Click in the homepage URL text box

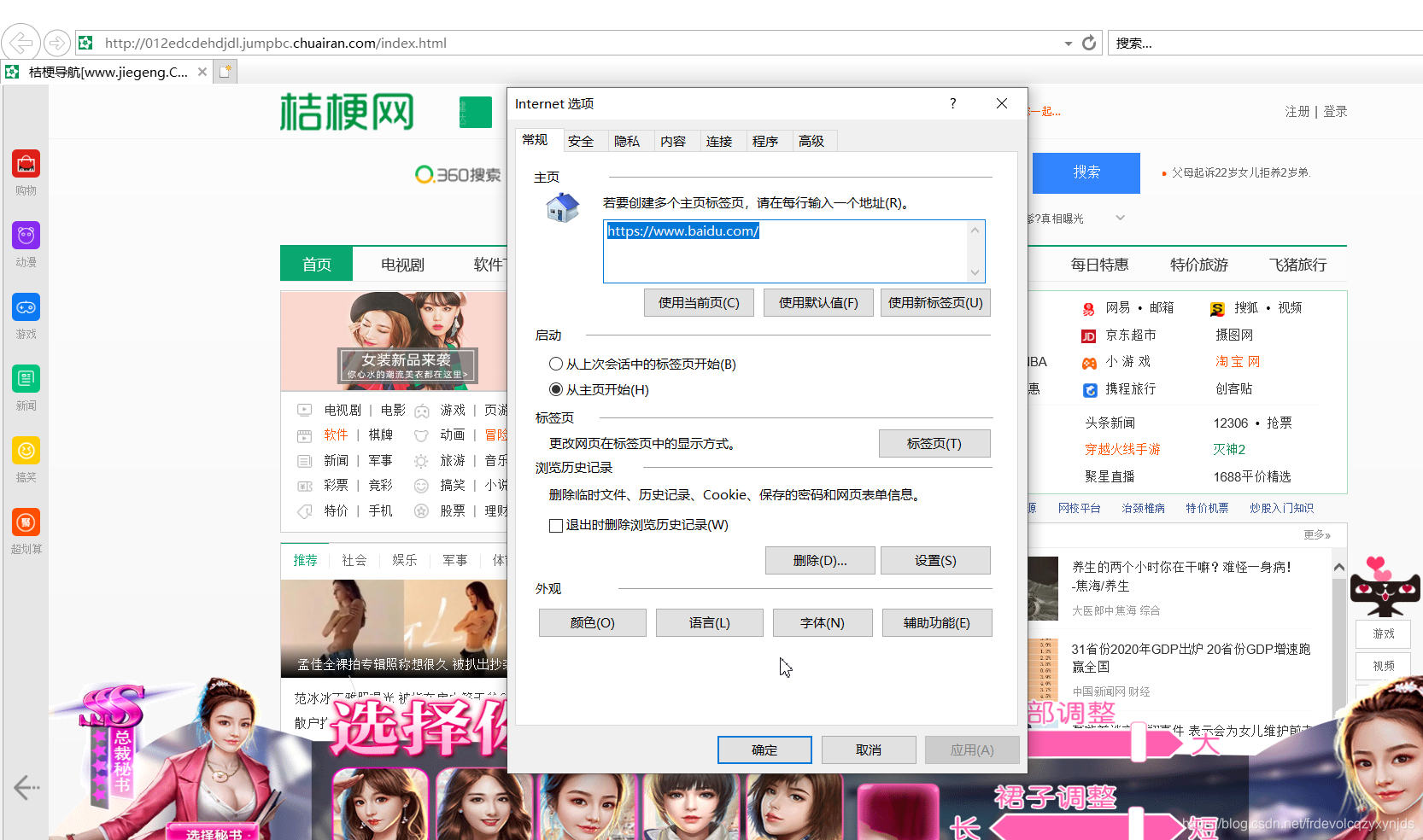[794, 251]
